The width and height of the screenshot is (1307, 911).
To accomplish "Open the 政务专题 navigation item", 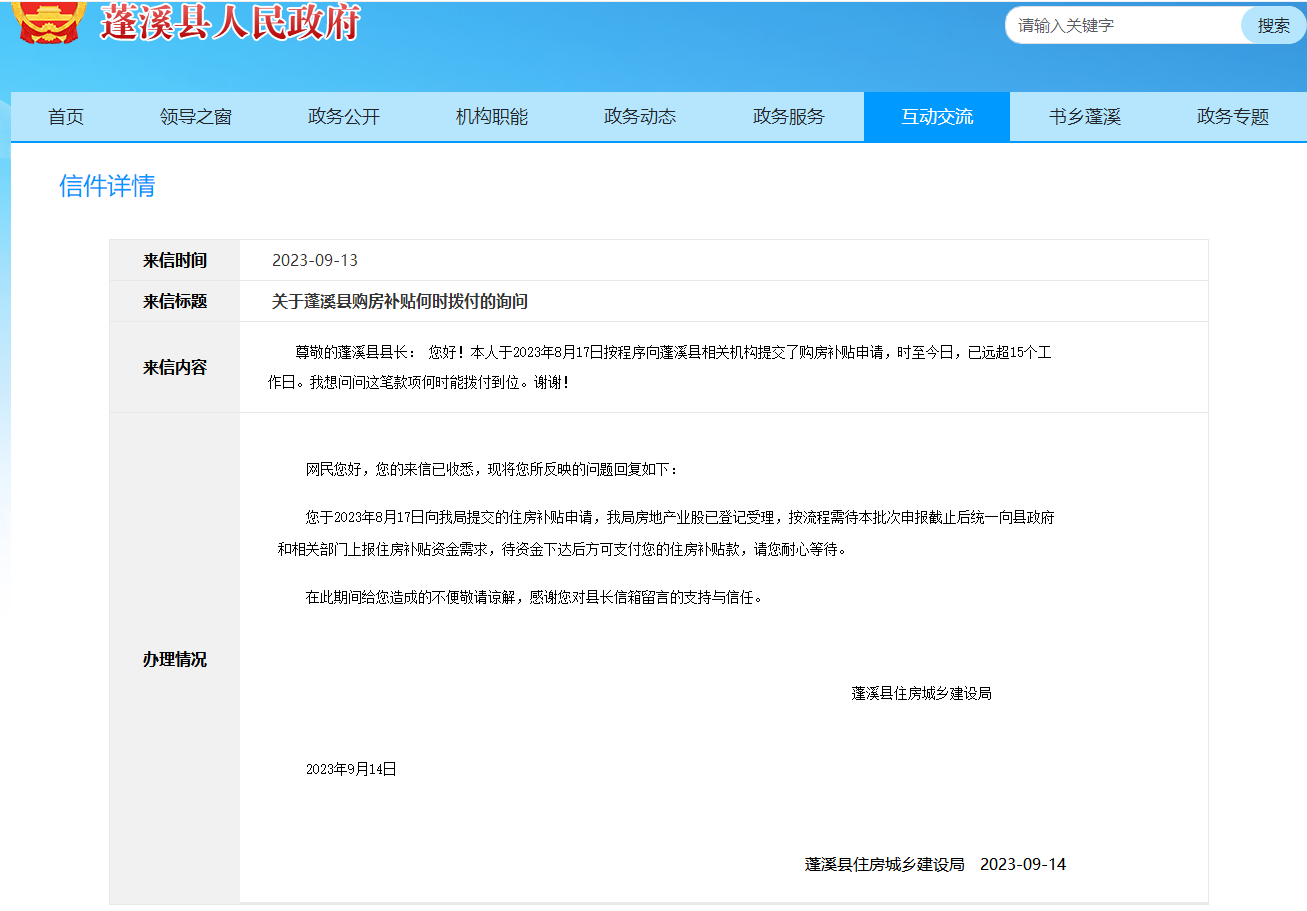I will click(1233, 117).
